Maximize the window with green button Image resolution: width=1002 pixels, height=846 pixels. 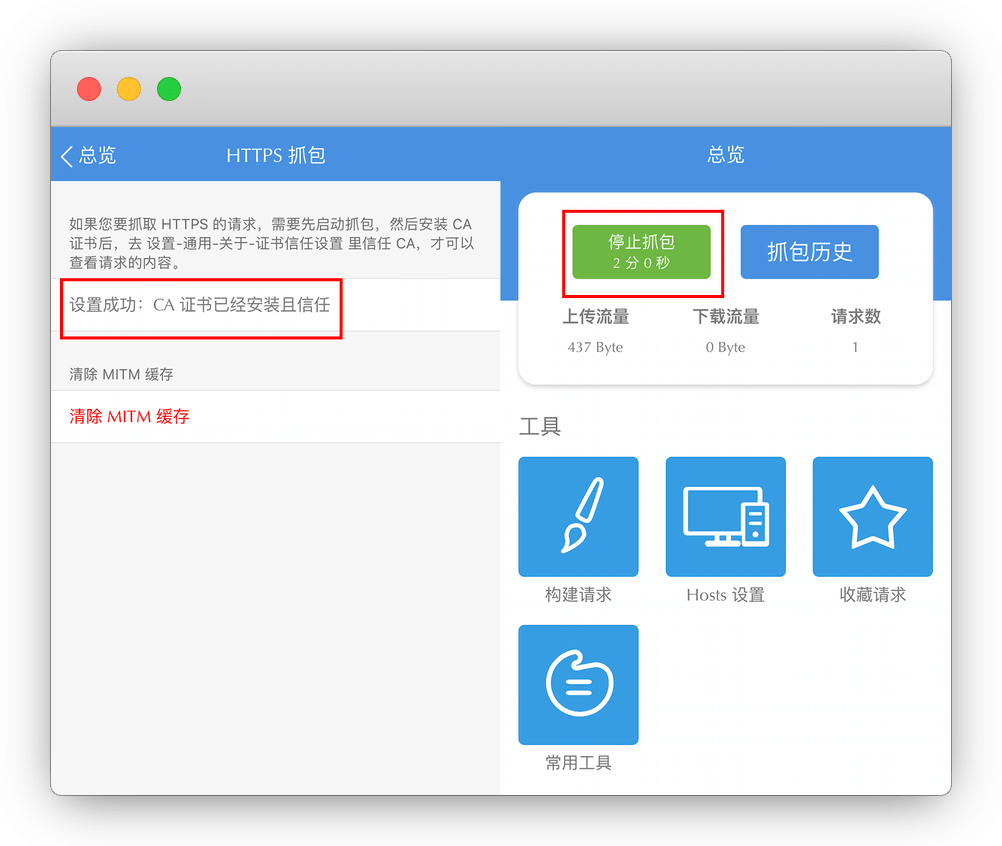[169, 89]
